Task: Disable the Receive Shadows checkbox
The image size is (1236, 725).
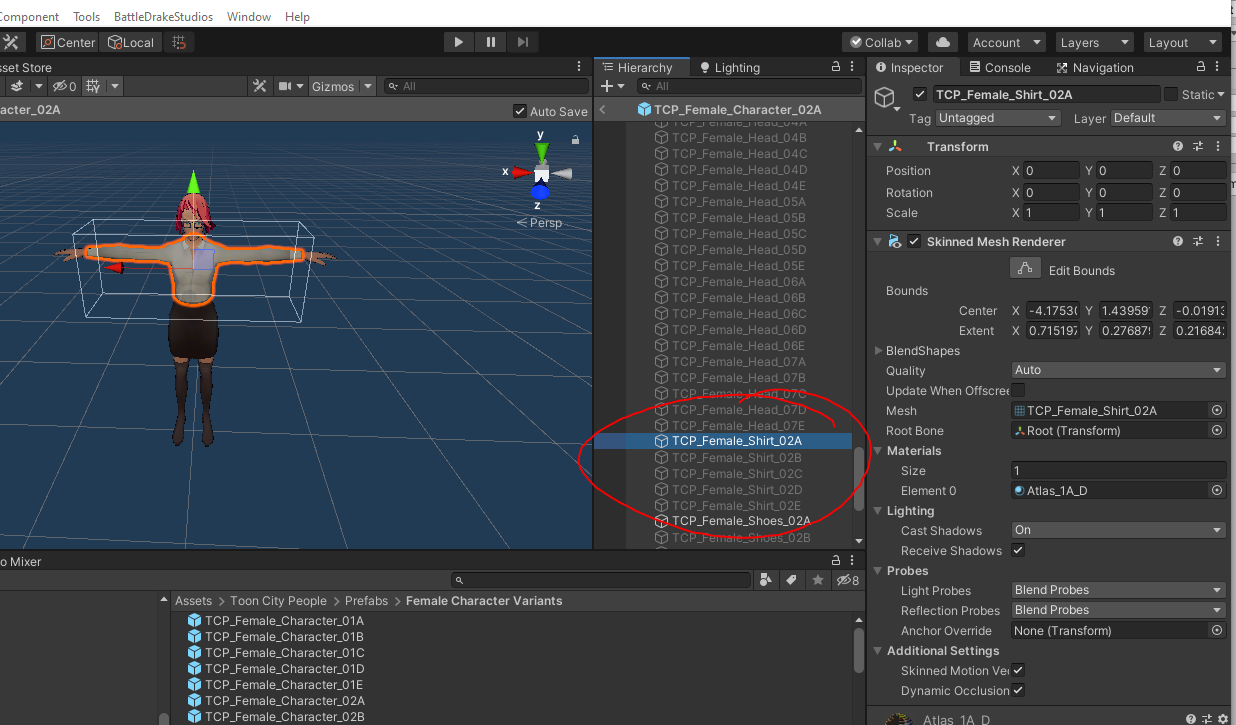Action: (1018, 551)
